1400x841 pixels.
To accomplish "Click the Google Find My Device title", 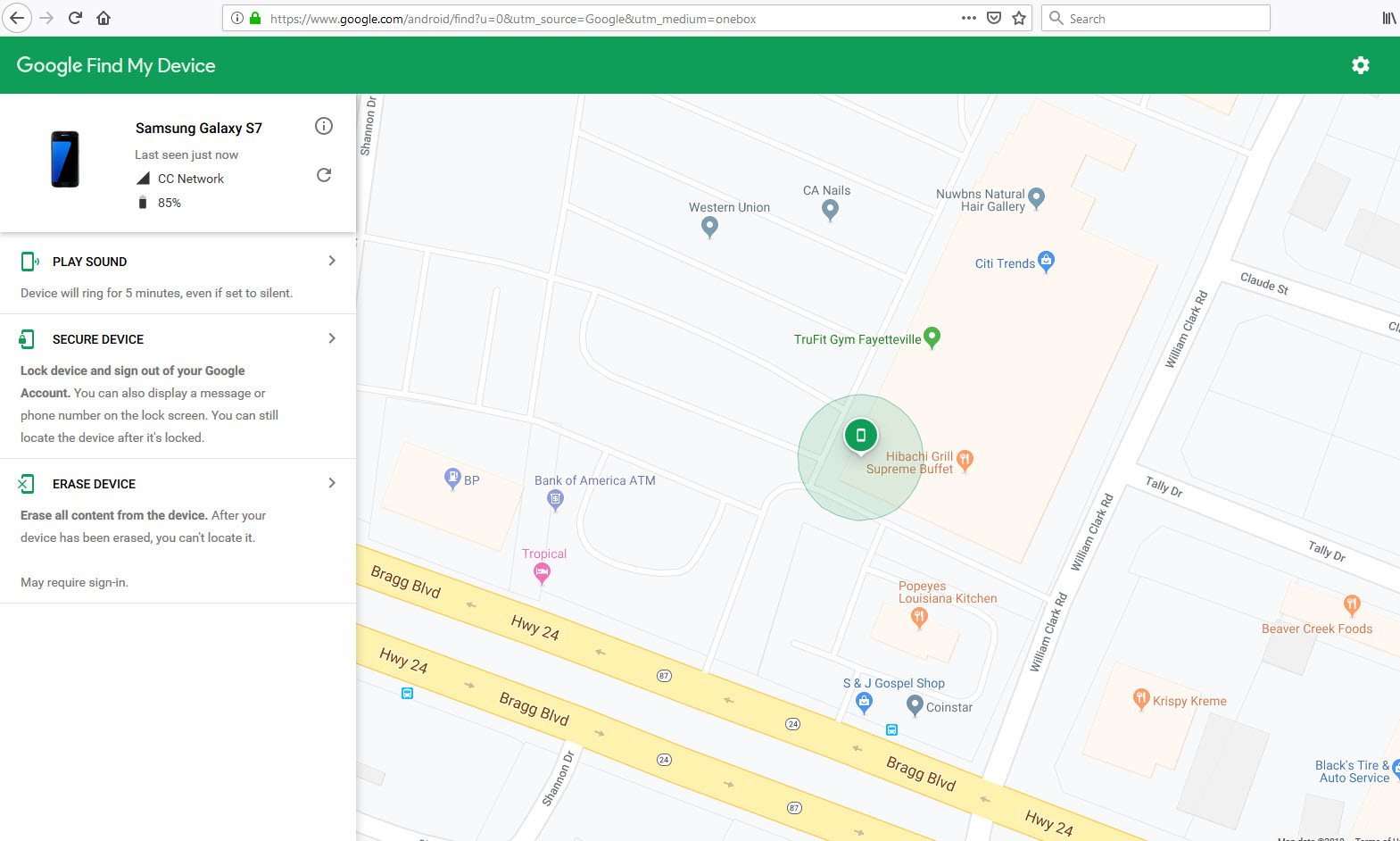I will (116, 65).
